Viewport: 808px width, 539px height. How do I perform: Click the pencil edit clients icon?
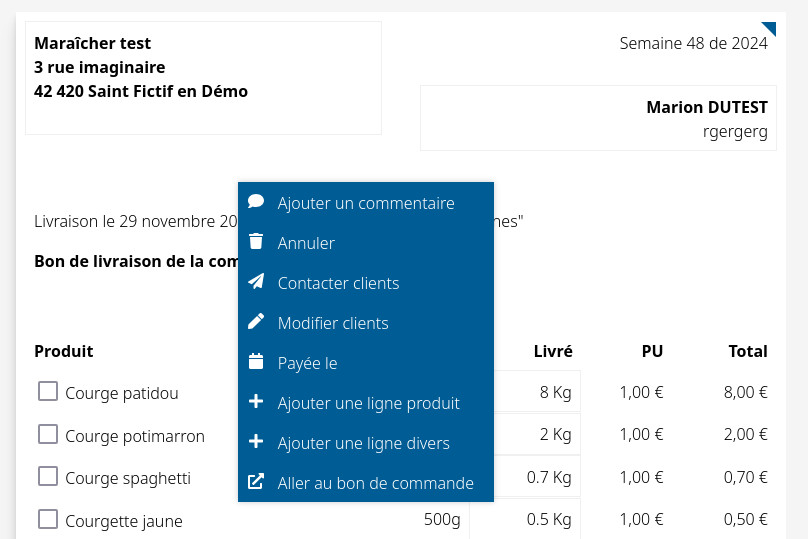[x=256, y=322]
